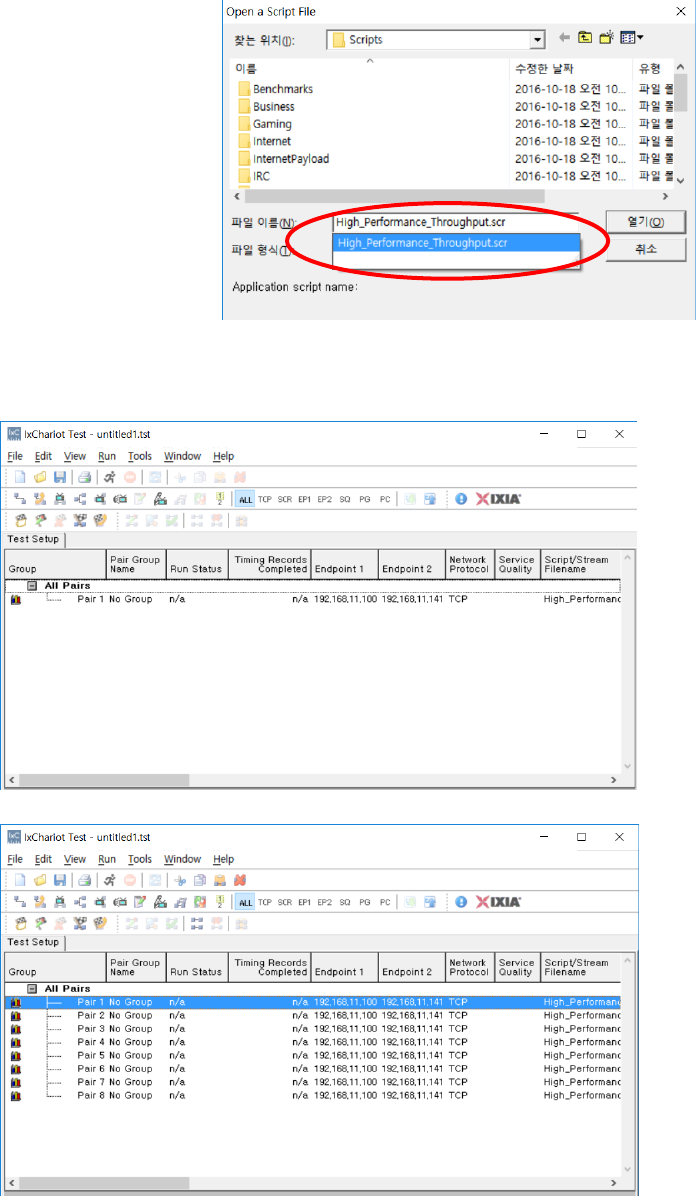Click Cut scissors icon in eight-pair IxChariot window
Viewport: 696px width, 1196px height.
[180, 880]
